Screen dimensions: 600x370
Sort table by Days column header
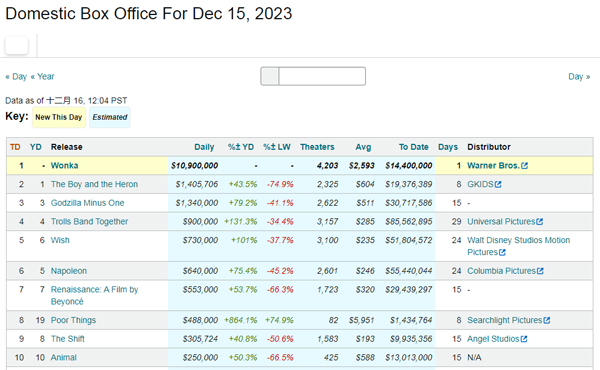[448, 147]
